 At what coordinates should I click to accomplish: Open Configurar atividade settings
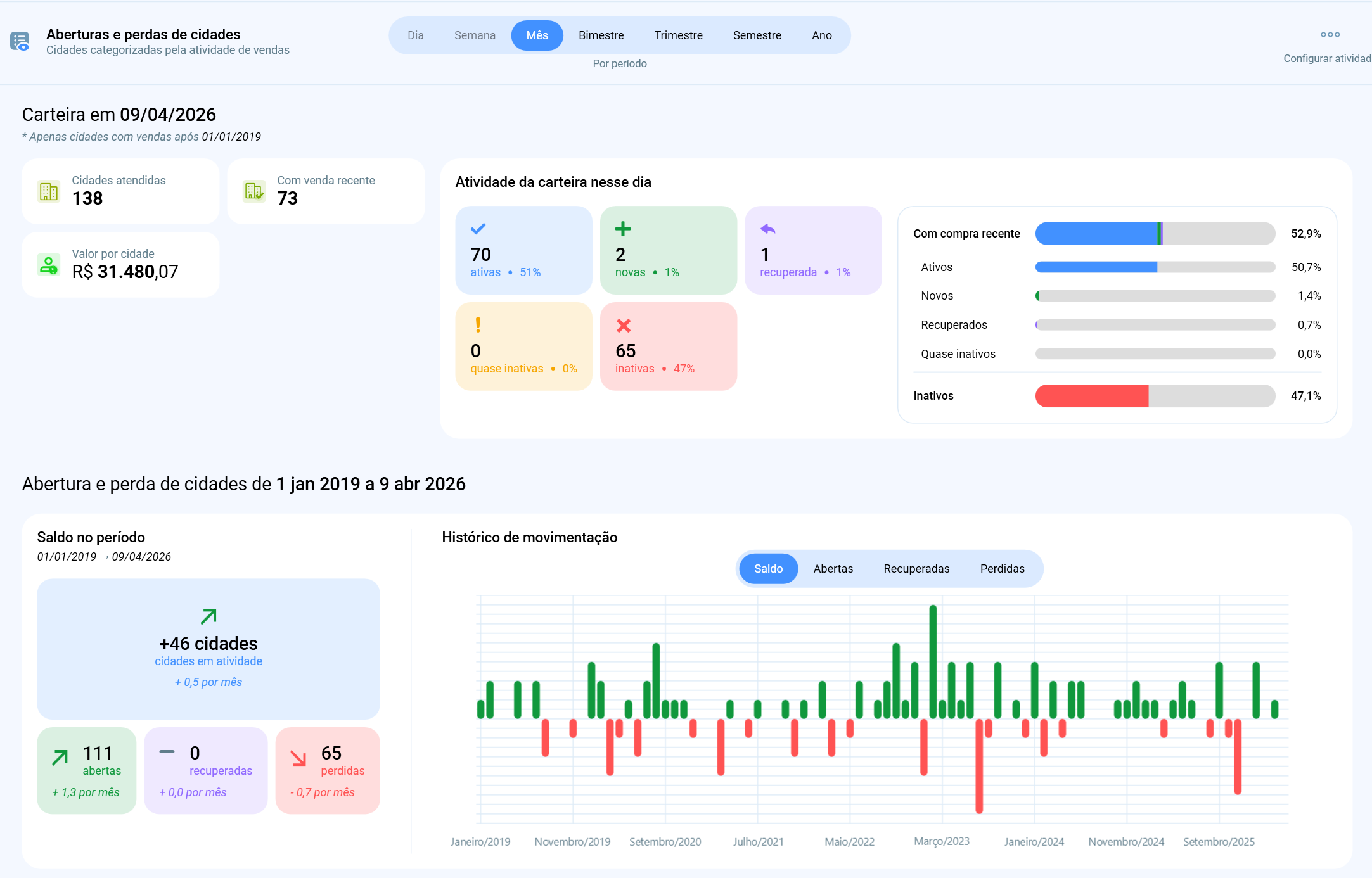[x=1327, y=58]
